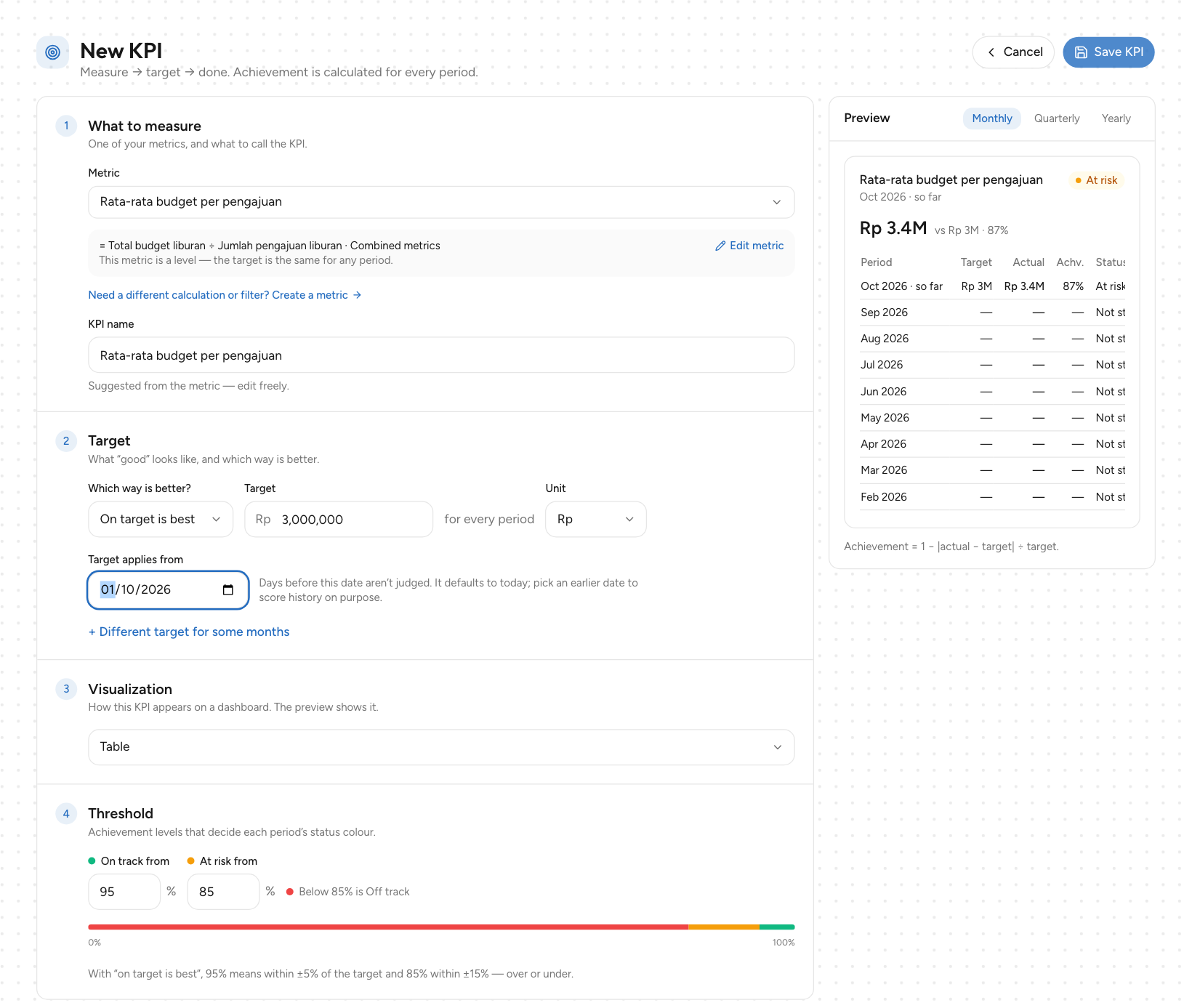The image size is (1192, 1008).
Task: Select the Mar 2026 period row
Action: point(992,470)
